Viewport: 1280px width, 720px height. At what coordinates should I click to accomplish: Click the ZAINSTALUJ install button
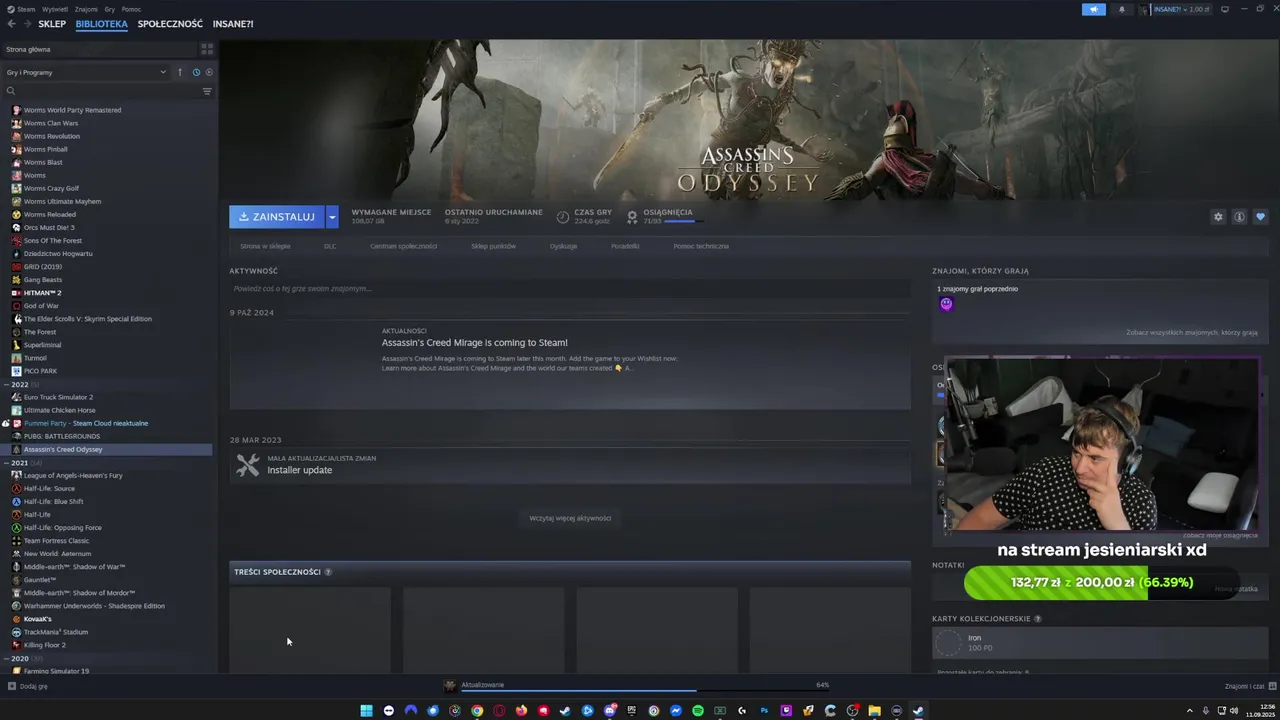(x=277, y=217)
